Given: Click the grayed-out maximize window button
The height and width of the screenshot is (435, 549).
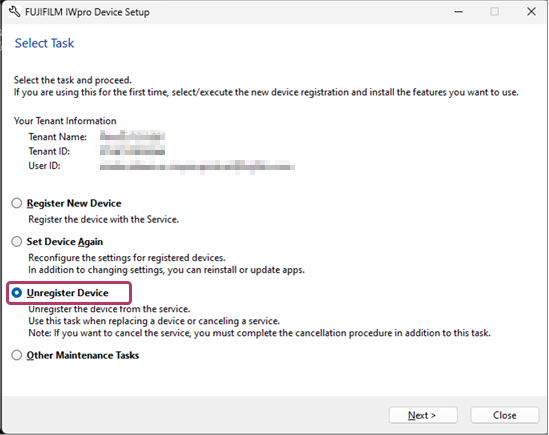Looking at the screenshot, I should point(494,12).
